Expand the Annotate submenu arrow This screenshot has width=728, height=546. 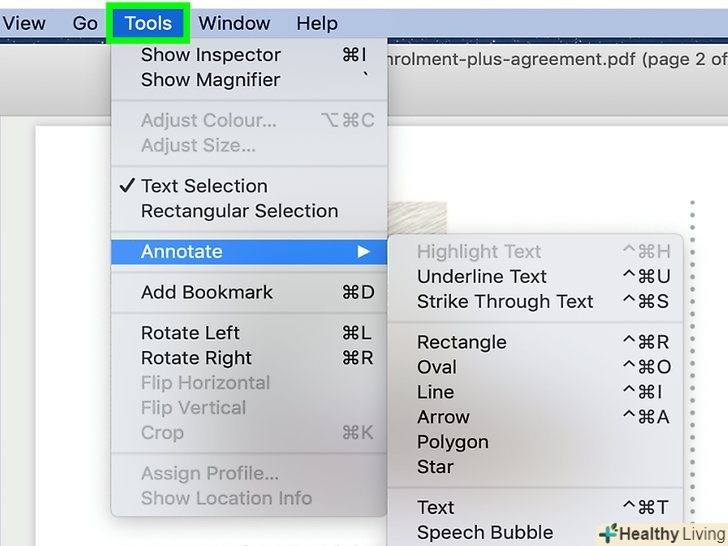364,252
